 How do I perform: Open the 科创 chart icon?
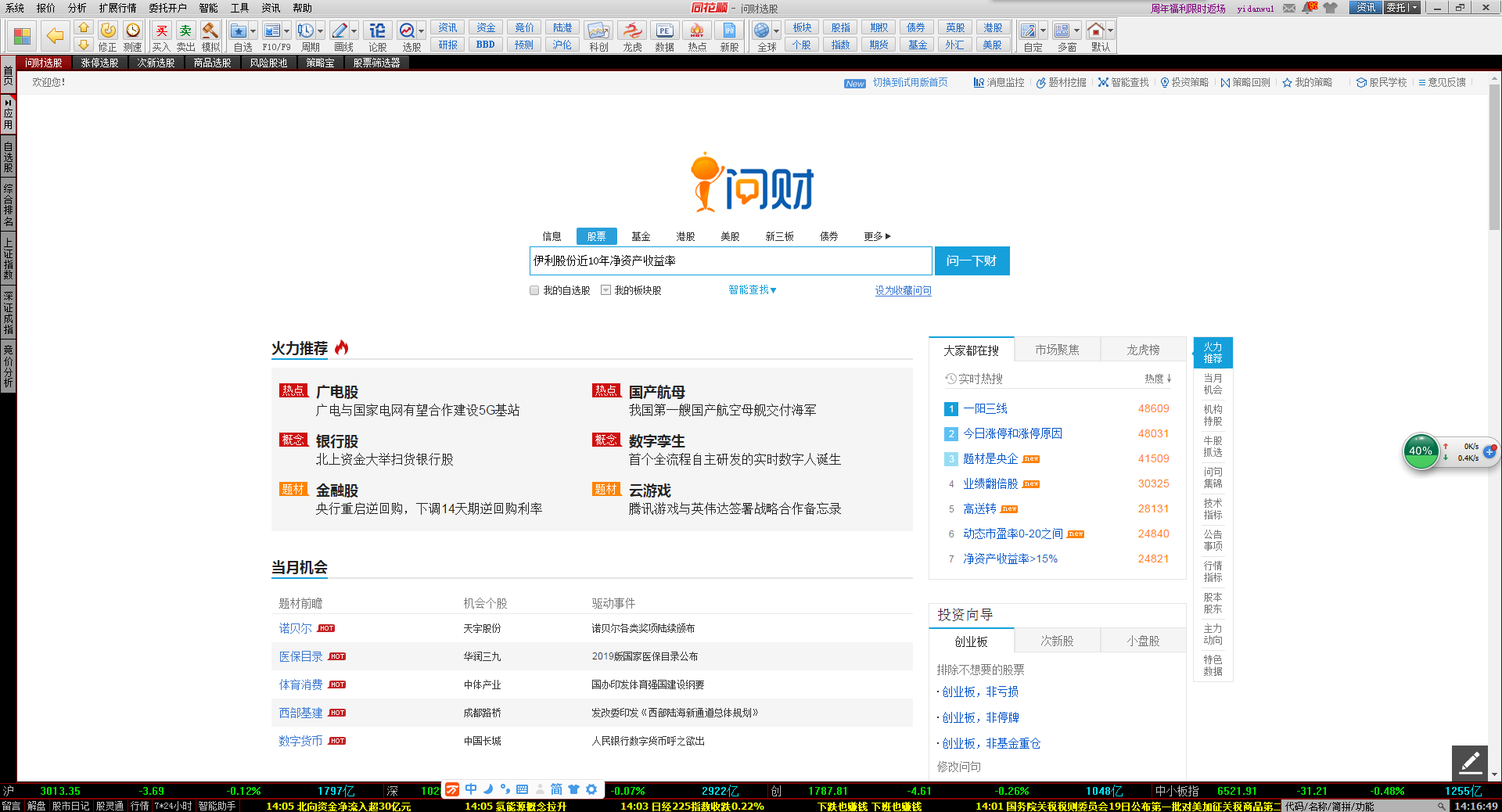pos(598,31)
